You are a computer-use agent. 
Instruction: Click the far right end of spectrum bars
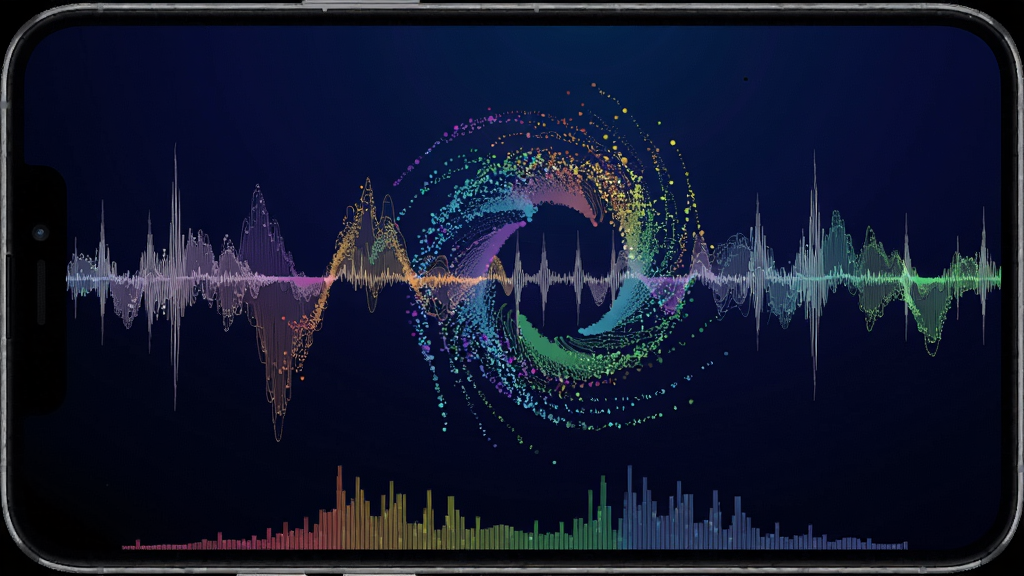click(901, 545)
